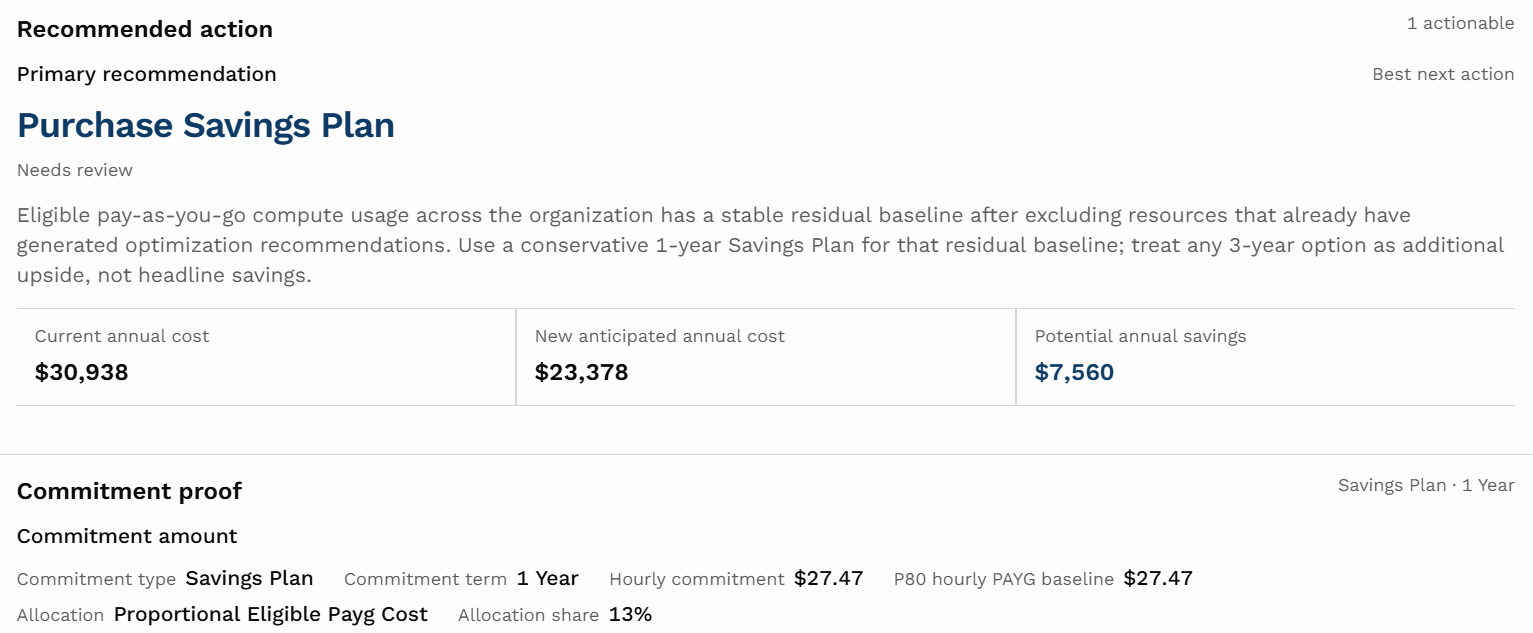The image size is (1533, 633).
Task: Click the Best next action label
Action: pyautogui.click(x=1443, y=74)
